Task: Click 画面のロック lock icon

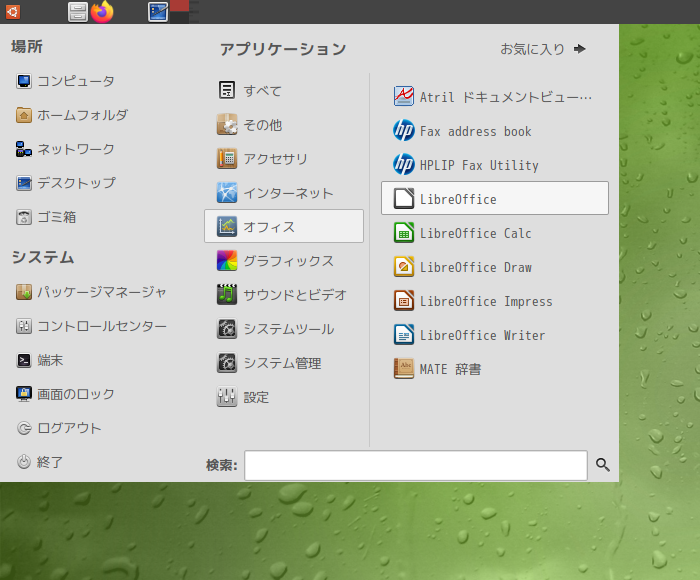Action: [x=24, y=394]
